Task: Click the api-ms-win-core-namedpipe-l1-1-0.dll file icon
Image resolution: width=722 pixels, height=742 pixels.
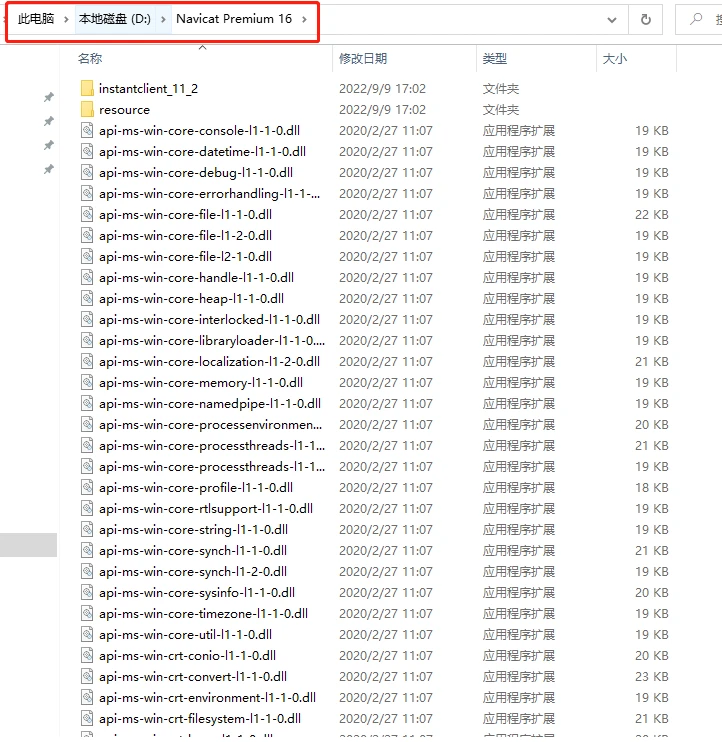Action: 87,403
